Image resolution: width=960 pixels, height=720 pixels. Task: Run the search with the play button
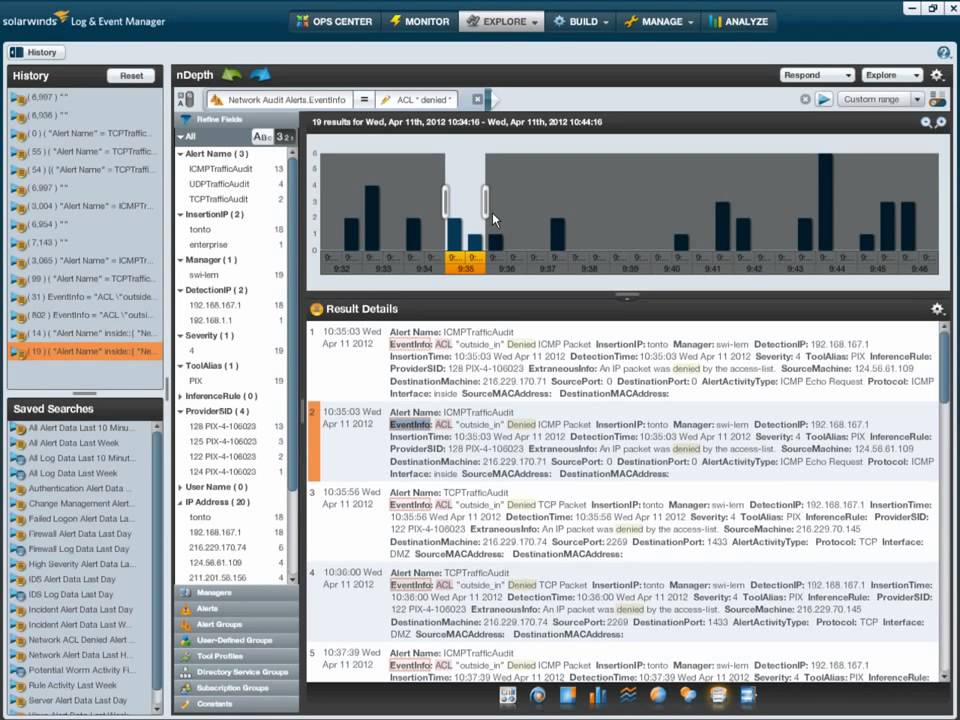(x=824, y=99)
